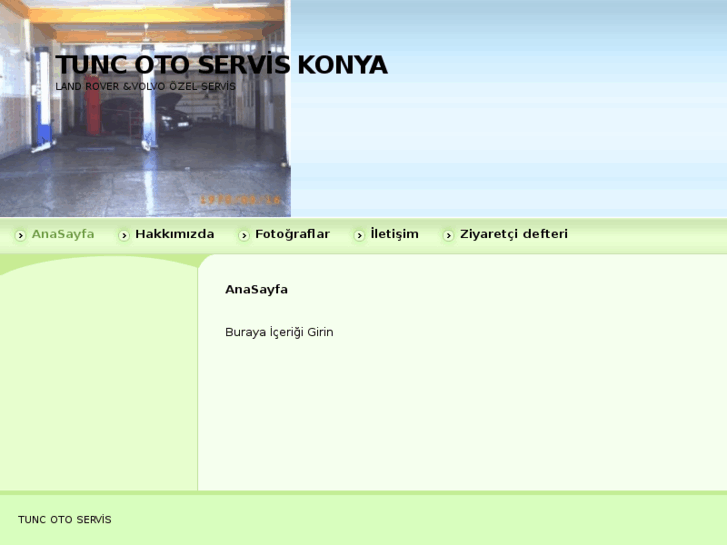Open the Fotoğraflar menu item

[x=292, y=234]
